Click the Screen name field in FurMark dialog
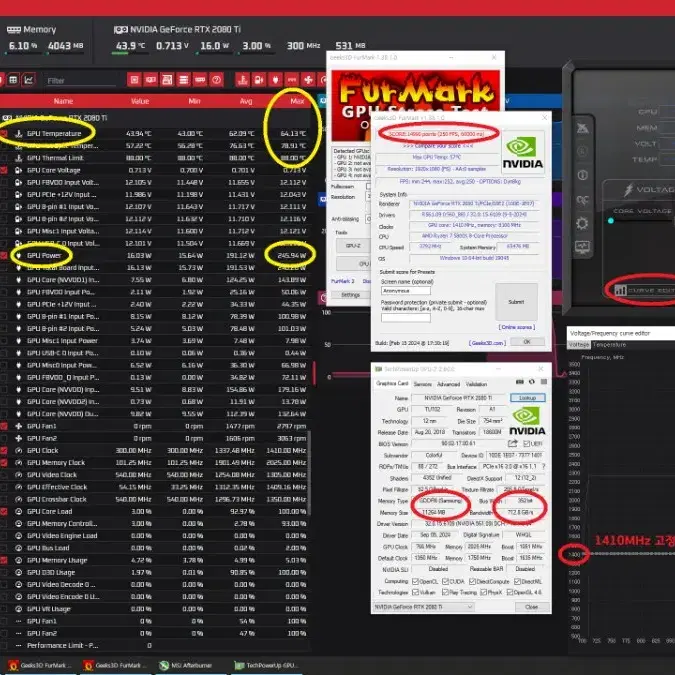This screenshot has height=675, width=675. (x=406, y=291)
